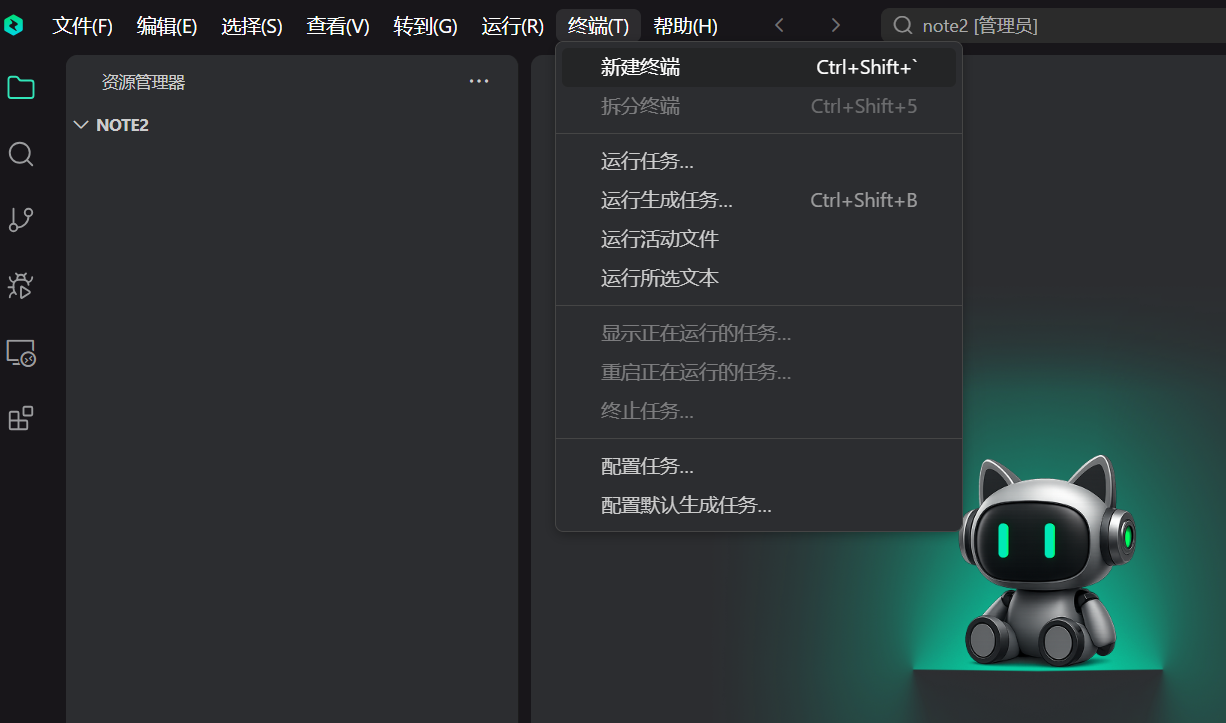Click 显示正在运行的任务... entry

[x=759, y=333]
